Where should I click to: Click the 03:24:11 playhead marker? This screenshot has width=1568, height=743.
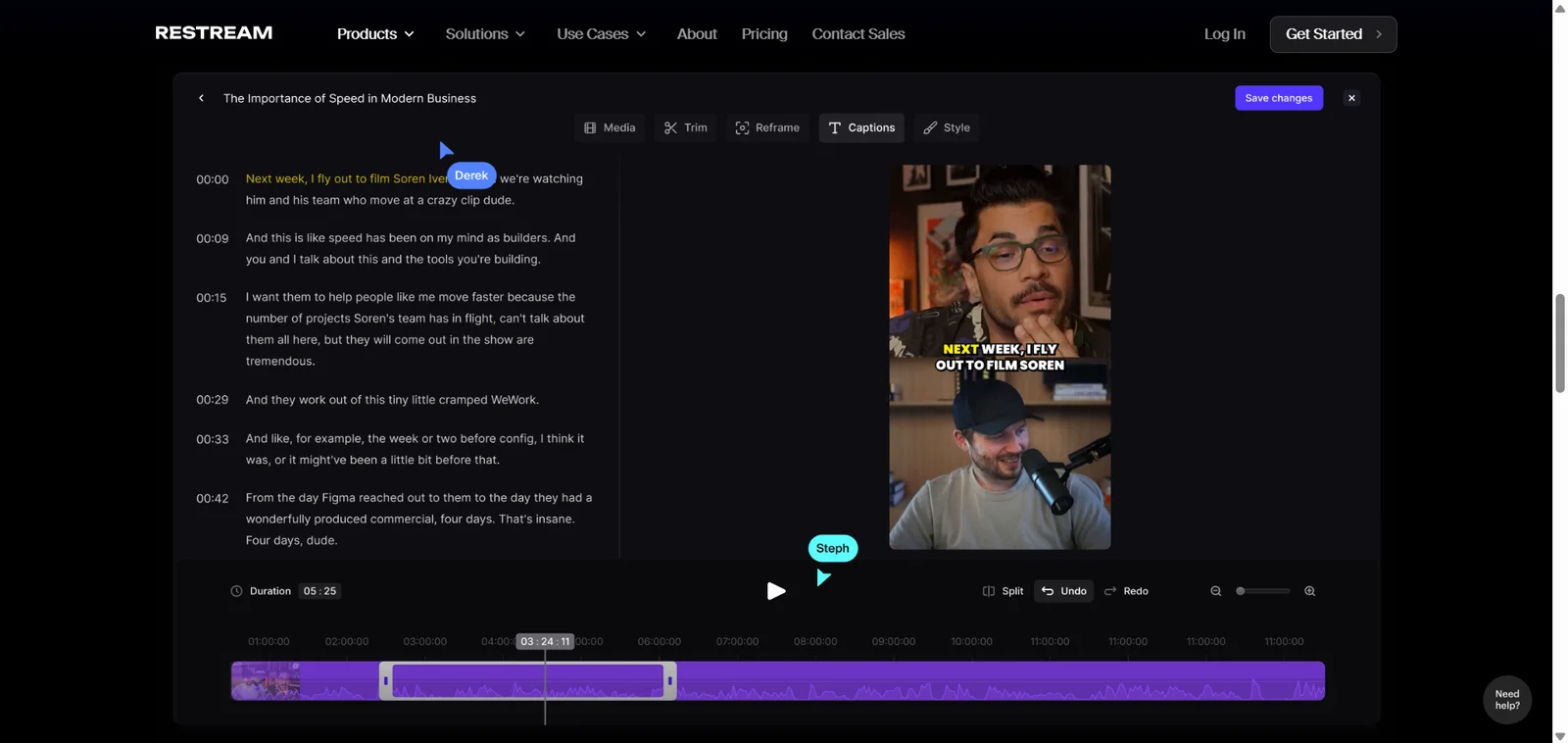[x=545, y=641]
